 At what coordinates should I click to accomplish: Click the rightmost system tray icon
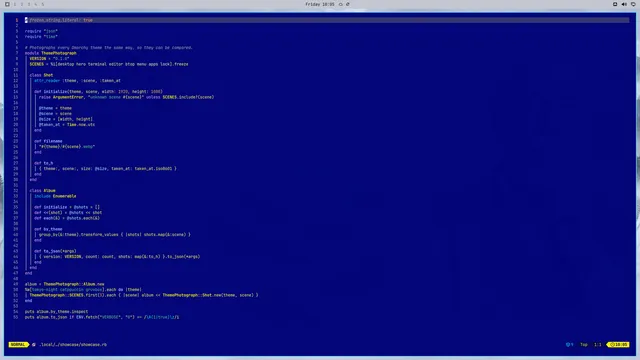pyautogui.click(x=633, y=4)
